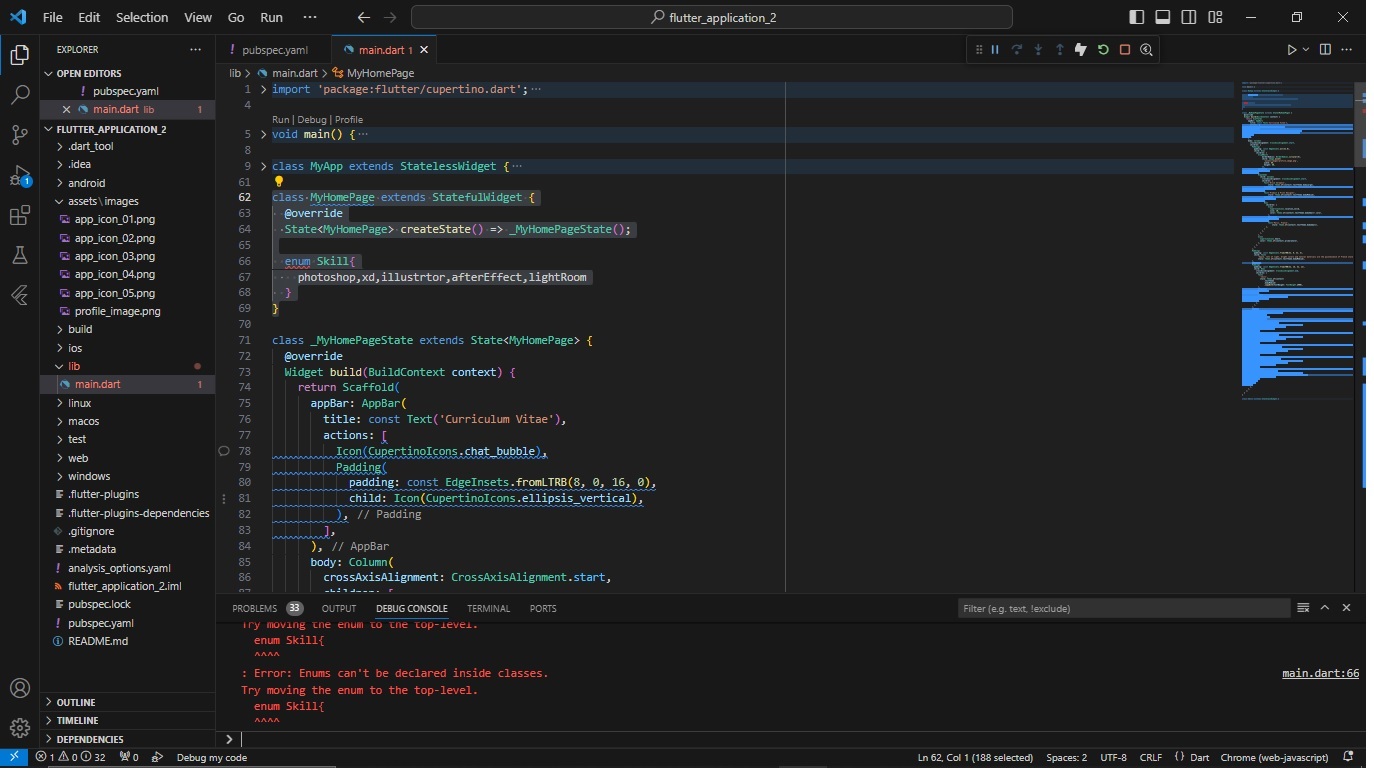The image size is (1374, 774).
Task: Open the Accounts menu icon
Action: point(19,688)
